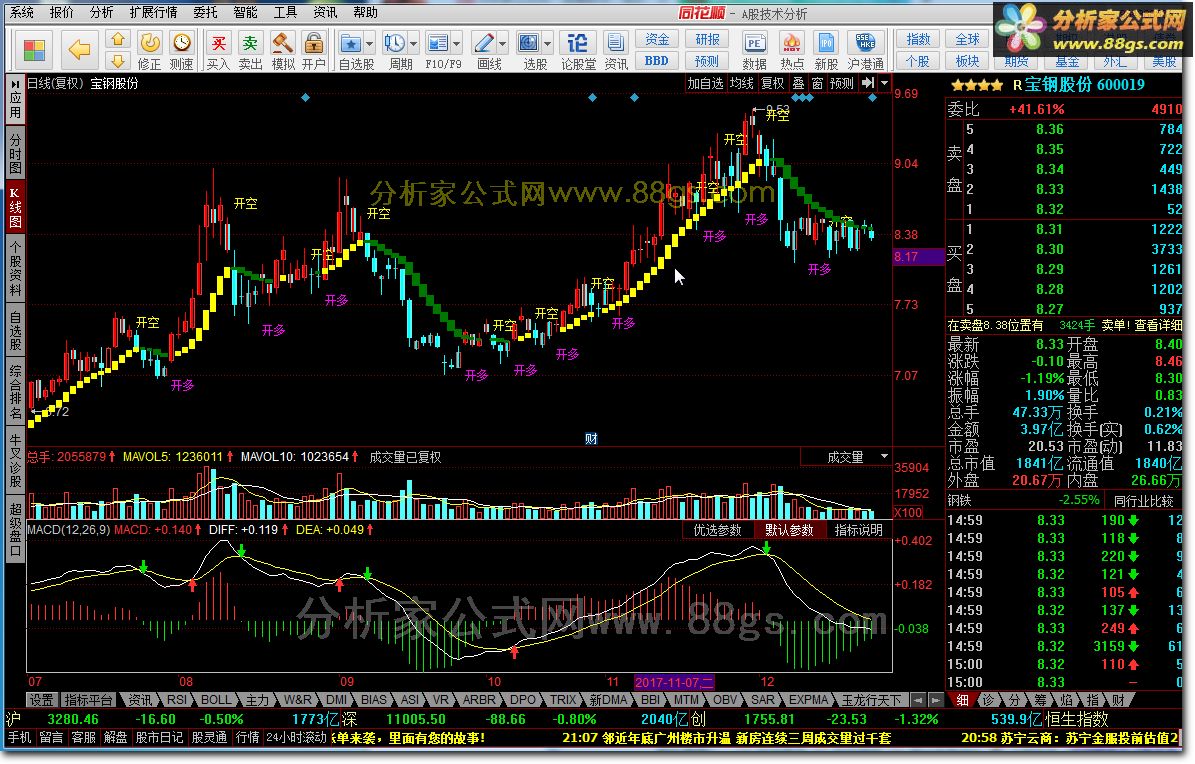Click the 加自选 button
The height and width of the screenshot is (764, 1195).
705,83
